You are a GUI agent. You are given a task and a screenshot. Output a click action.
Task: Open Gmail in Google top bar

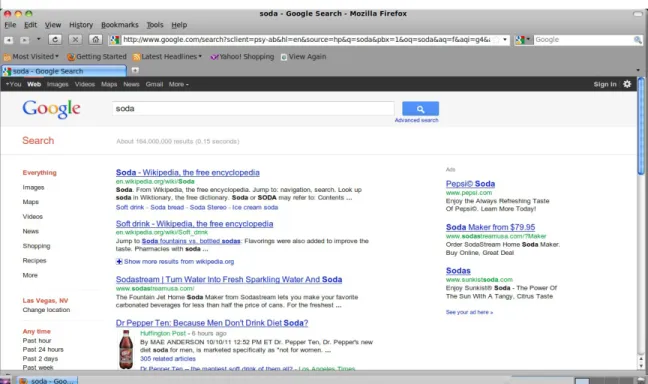[x=154, y=84]
